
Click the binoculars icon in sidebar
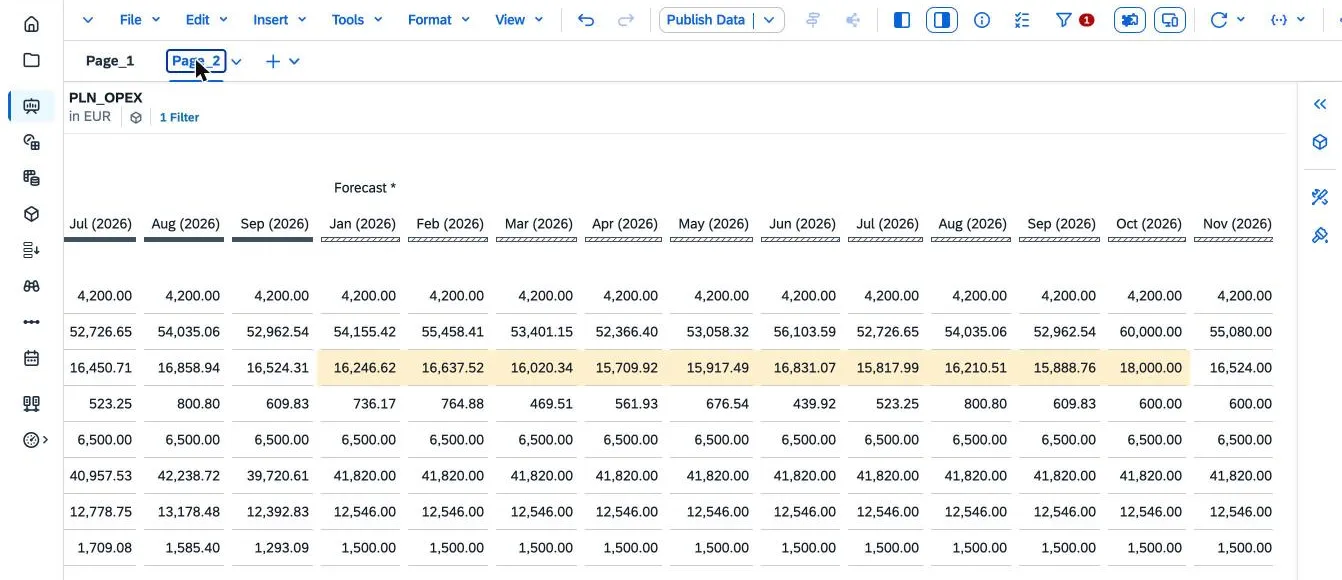pyautogui.click(x=31, y=286)
